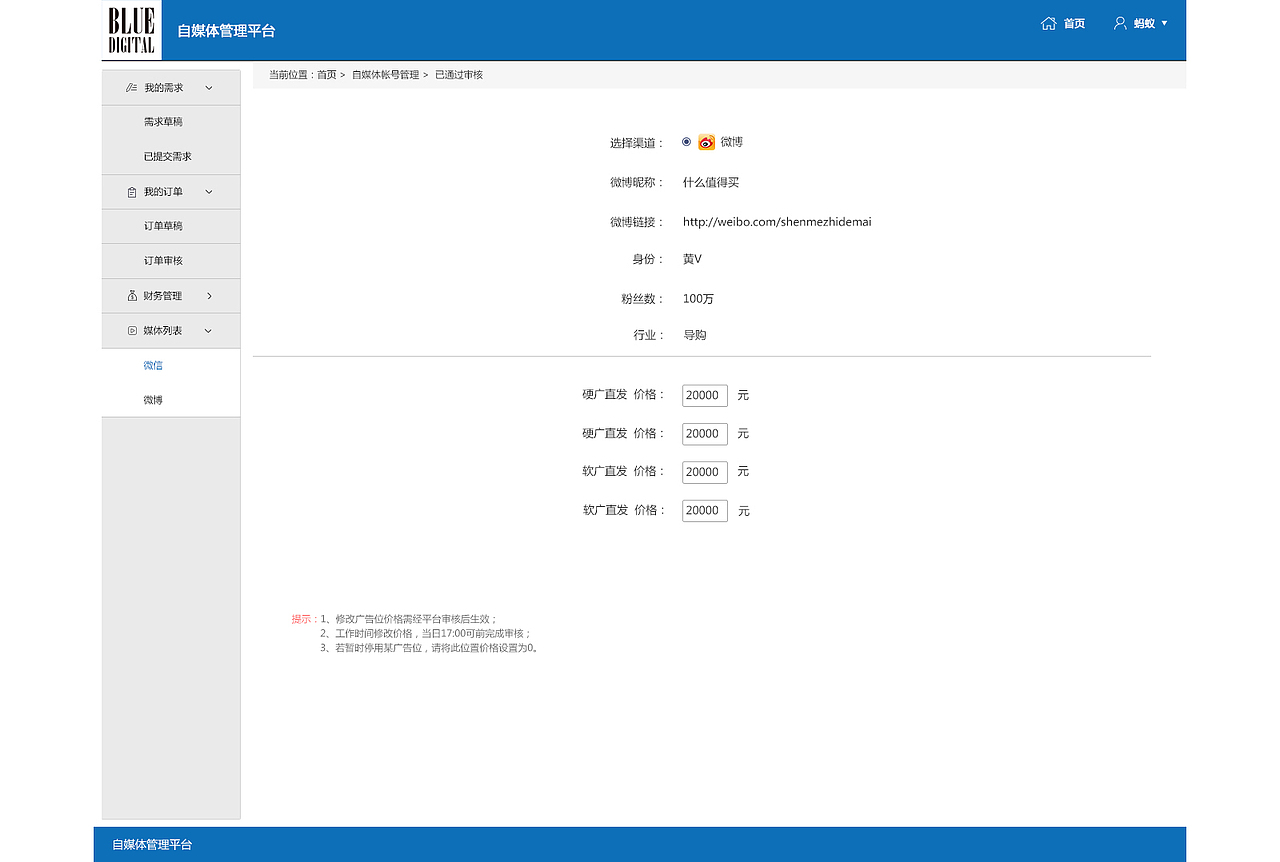Viewport: 1280px width, 862px height.
Task: Click tip line about 价格设置为0
Action: [x=429, y=648]
